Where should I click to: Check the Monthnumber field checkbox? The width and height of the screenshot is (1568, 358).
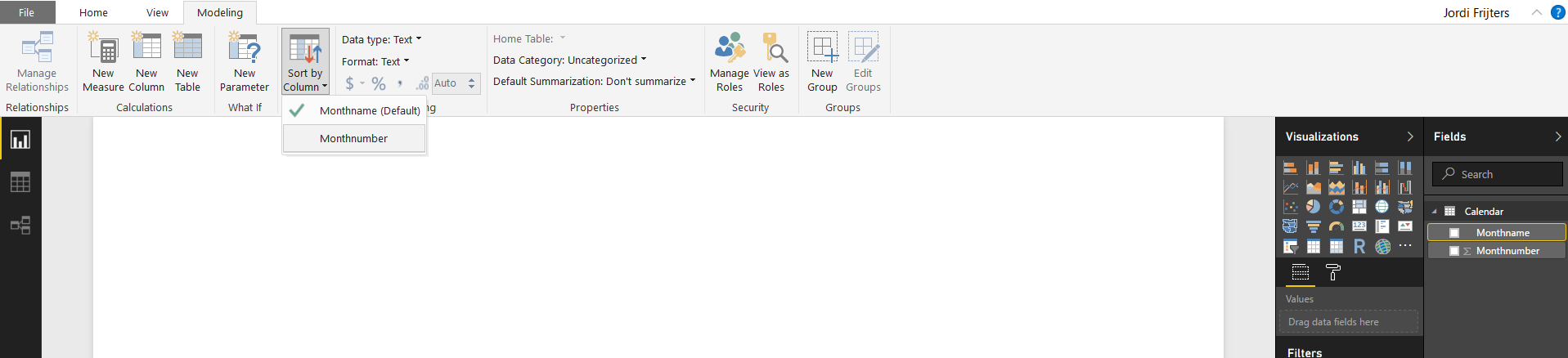(x=1453, y=251)
